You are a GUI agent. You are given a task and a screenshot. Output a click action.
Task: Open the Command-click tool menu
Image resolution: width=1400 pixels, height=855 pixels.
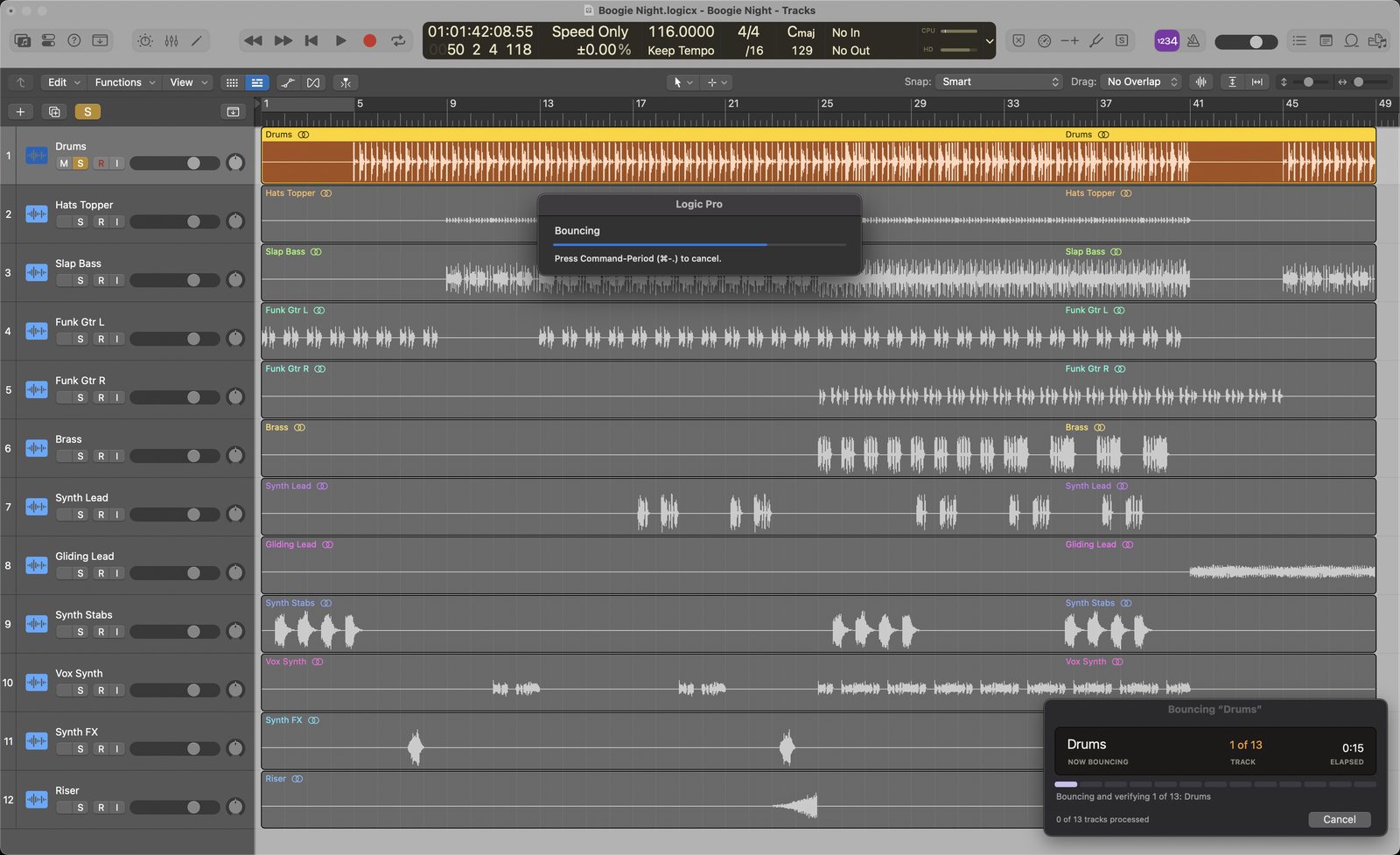717,82
